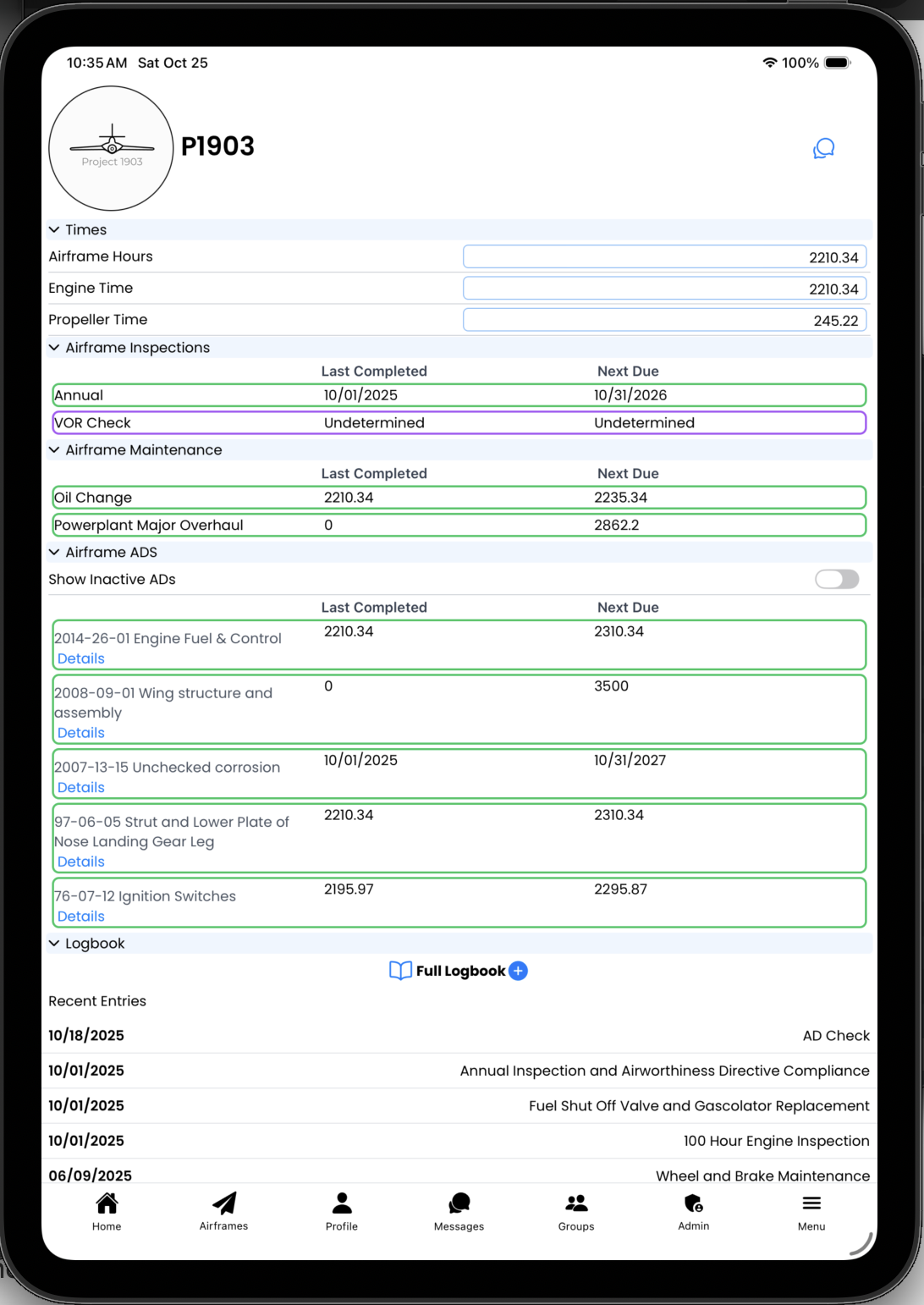Enable Show Inactive ADs switch
Screen dimensions: 924x1305
pos(836,579)
